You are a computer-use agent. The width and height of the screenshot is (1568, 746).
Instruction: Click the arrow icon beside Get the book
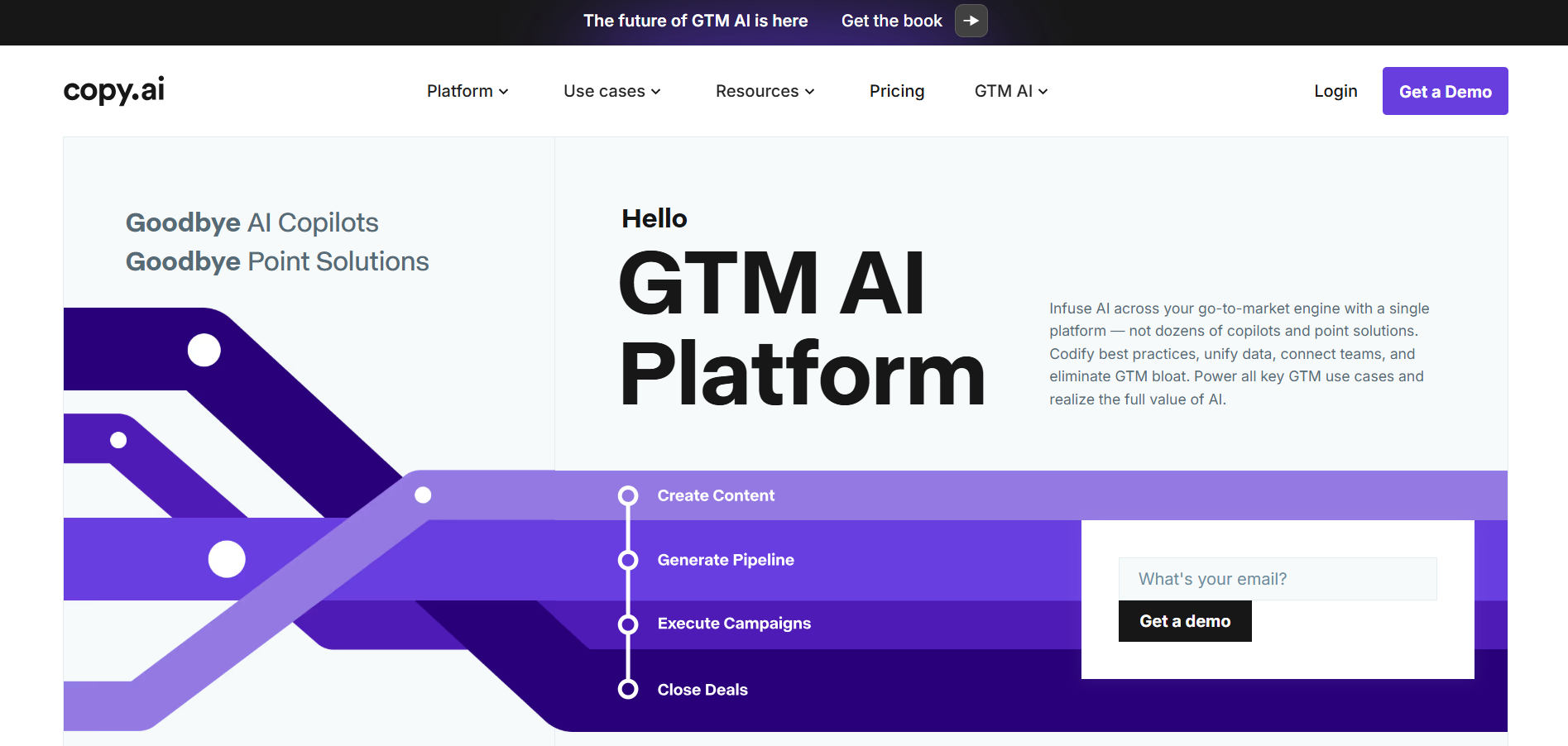coord(971,21)
